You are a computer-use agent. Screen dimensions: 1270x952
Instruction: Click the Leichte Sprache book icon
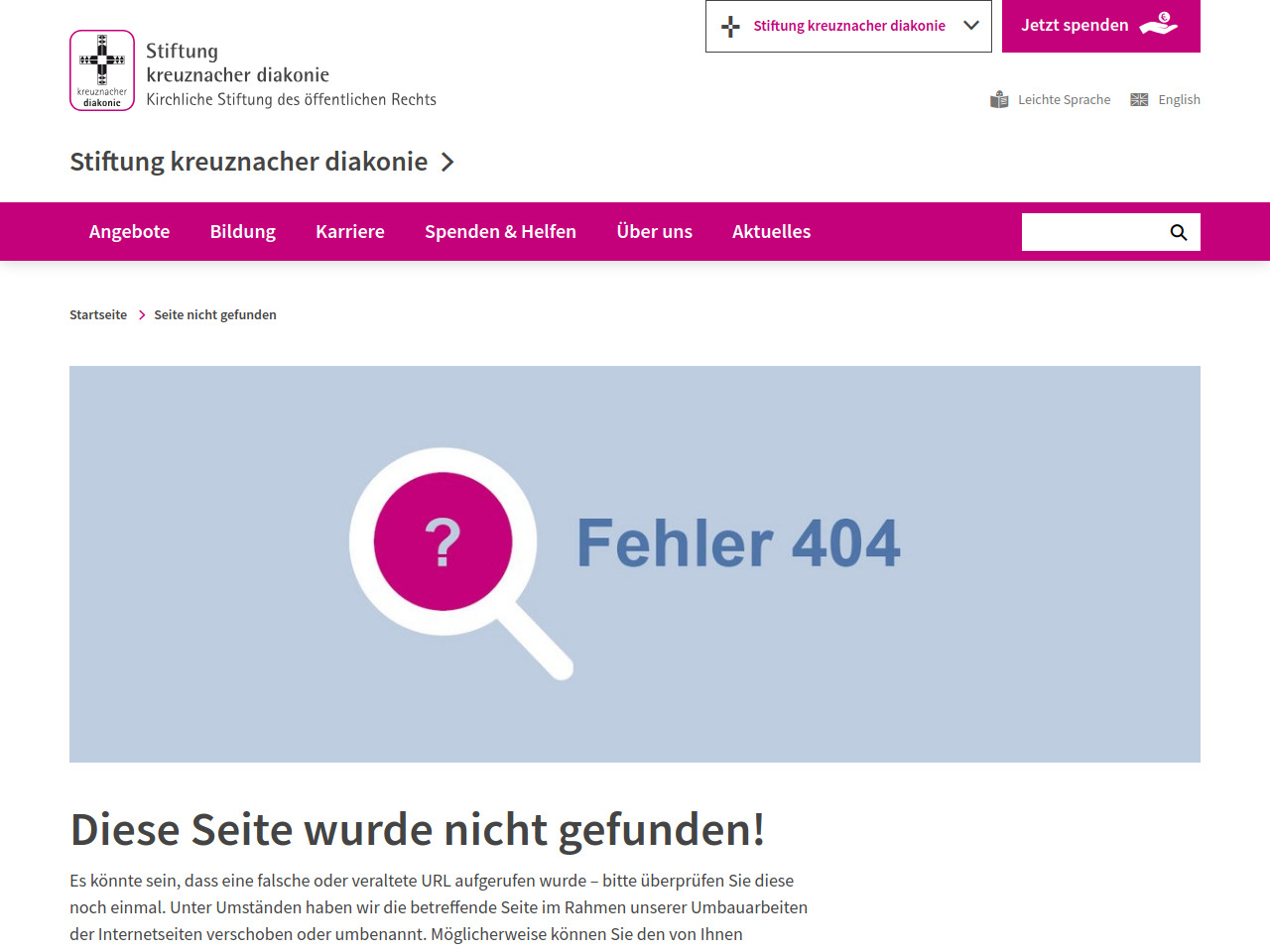tap(999, 99)
